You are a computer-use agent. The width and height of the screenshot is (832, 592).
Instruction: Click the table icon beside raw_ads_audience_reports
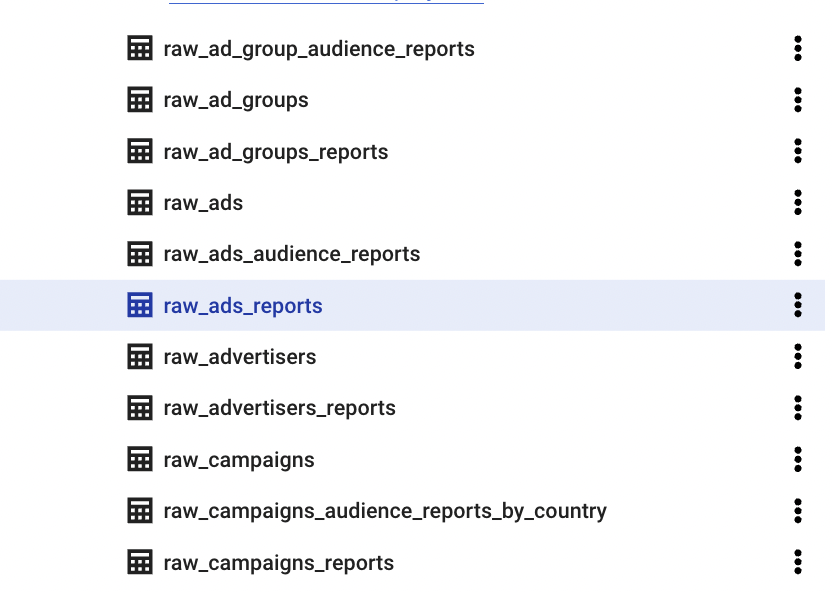pos(140,254)
